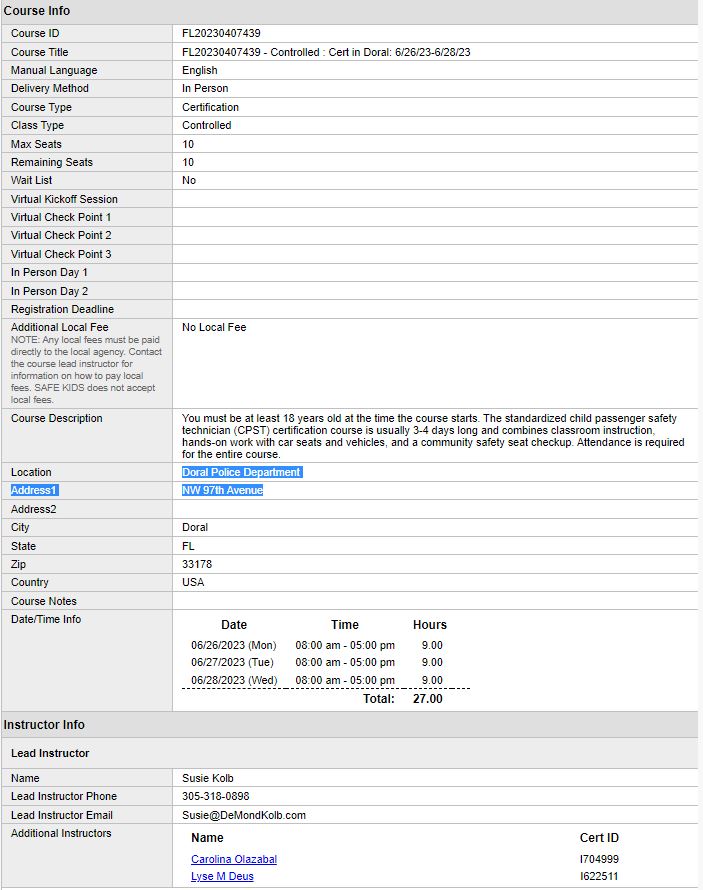Click the Manual Language value English
Viewport: 703px width, 890px height.
(x=200, y=70)
